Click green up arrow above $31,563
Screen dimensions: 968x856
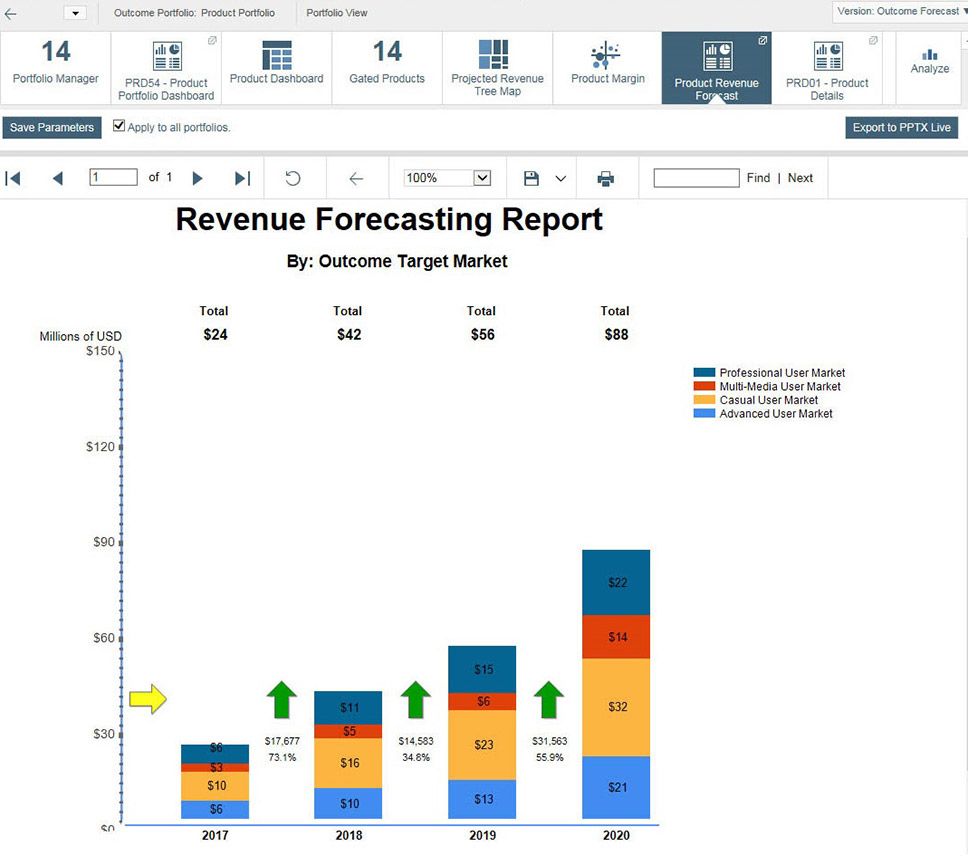point(549,700)
